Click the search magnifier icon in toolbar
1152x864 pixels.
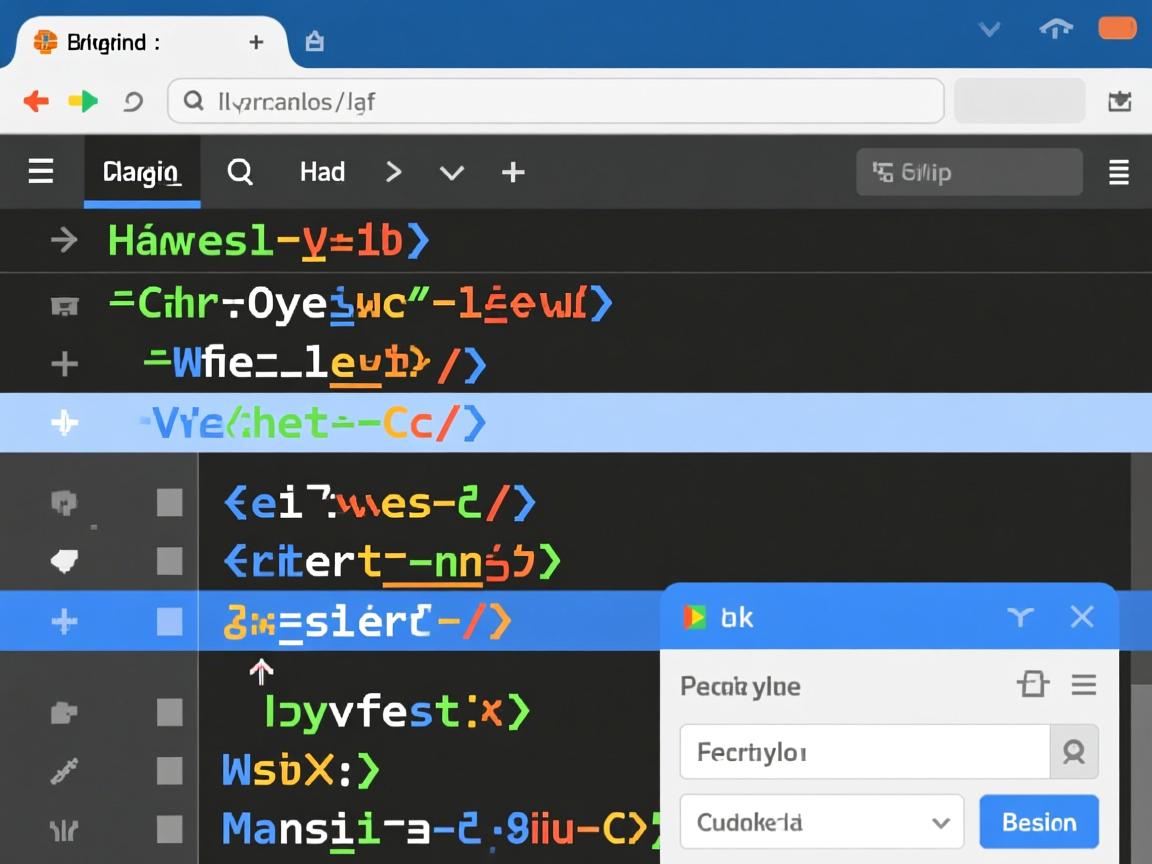click(x=240, y=172)
